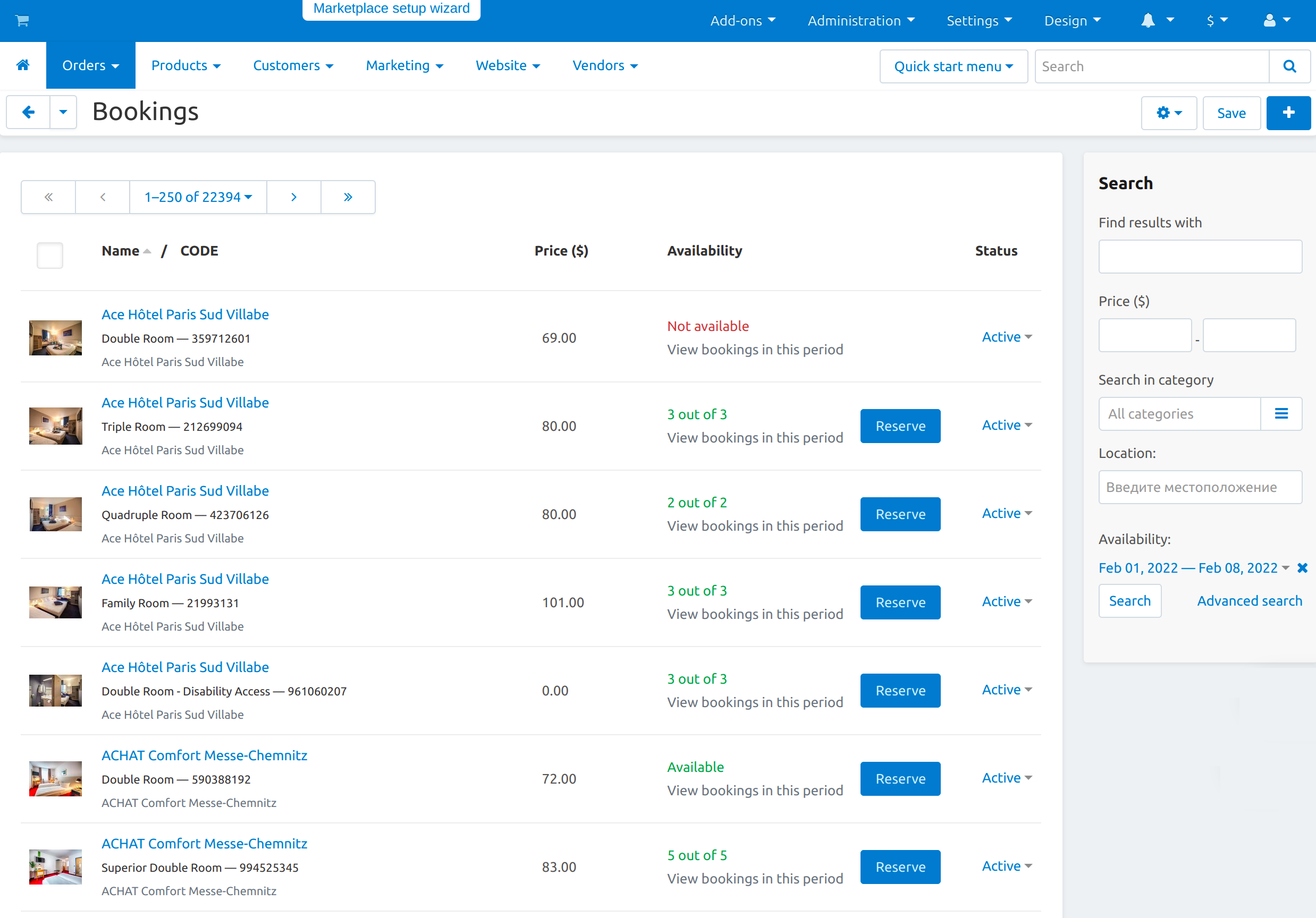Open thumbnail of Double Room 359712601
Screen dimensions: 1316x918
tap(56, 338)
